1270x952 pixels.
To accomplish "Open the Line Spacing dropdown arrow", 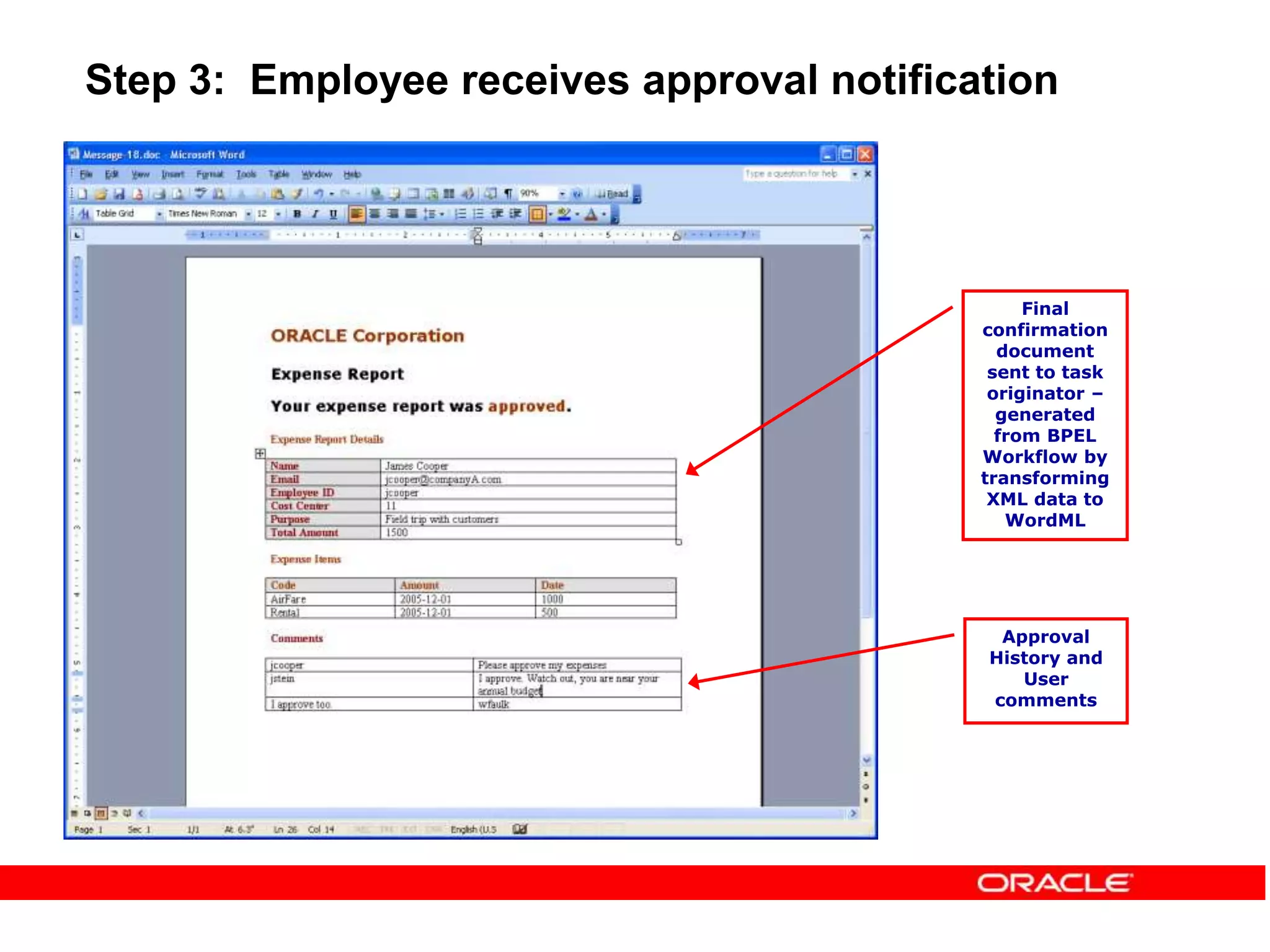I will 442,214.
